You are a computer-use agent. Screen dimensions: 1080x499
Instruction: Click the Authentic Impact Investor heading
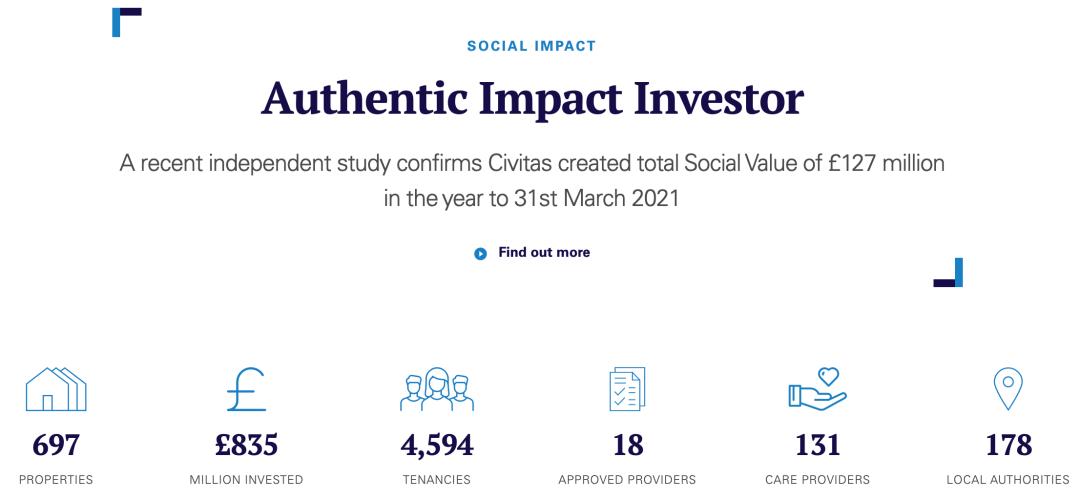pyautogui.click(x=532, y=99)
